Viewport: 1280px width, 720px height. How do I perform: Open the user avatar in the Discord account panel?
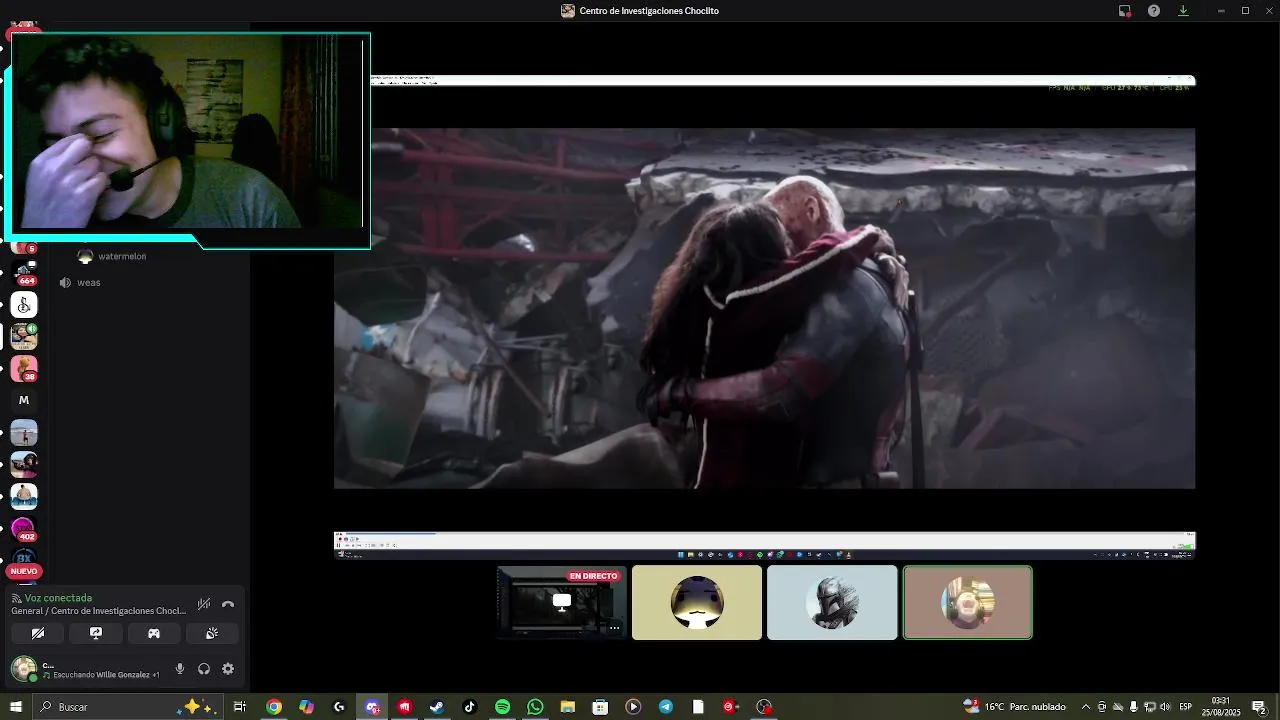click(x=24, y=669)
